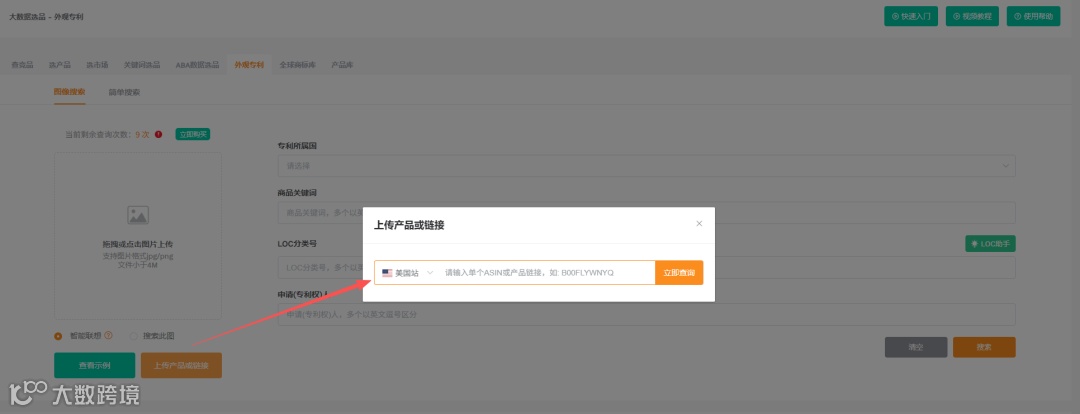This screenshot has width=1080, height=414.
Task: Open the 专利所属国 dropdown
Action: click(x=646, y=165)
